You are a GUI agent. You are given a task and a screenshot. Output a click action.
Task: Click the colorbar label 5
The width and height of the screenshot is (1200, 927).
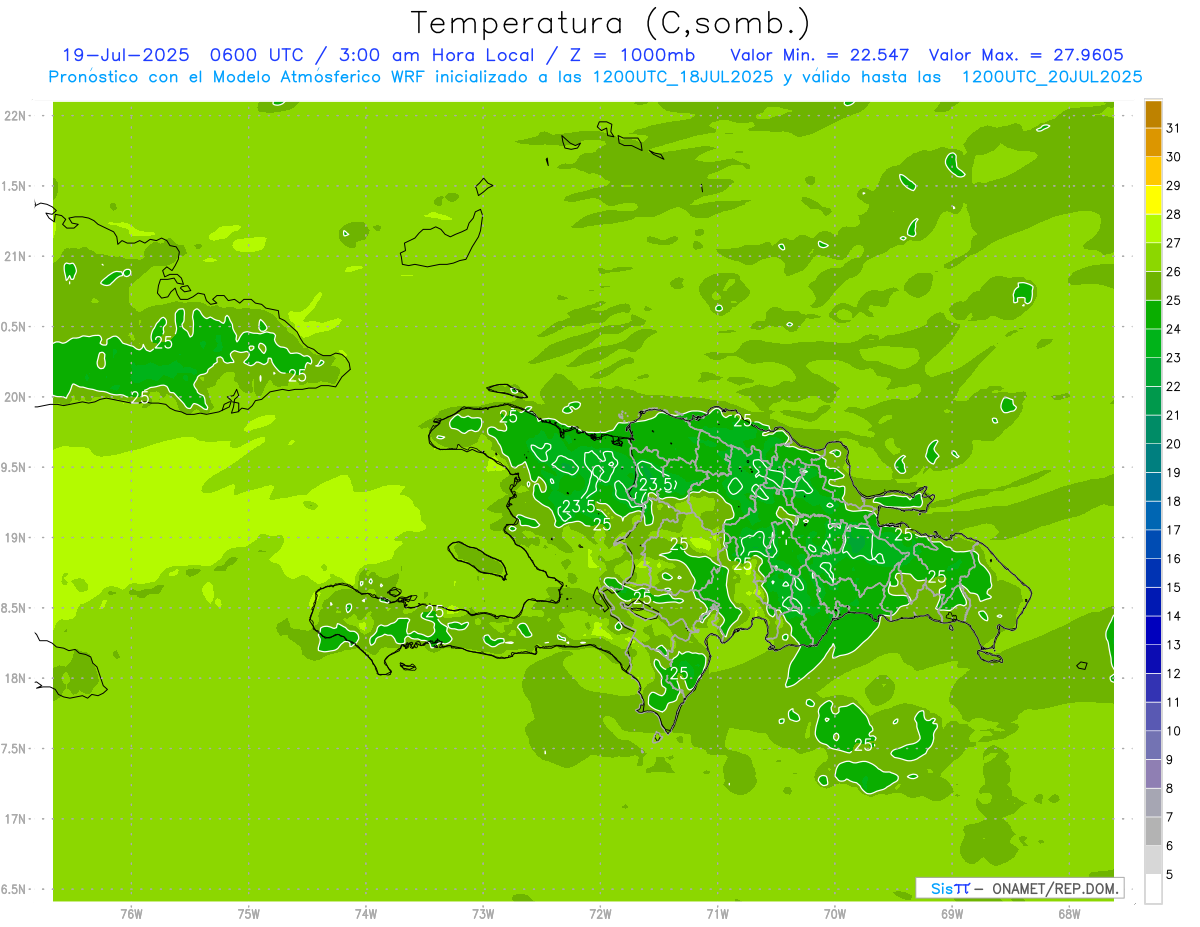[1170, 874]
